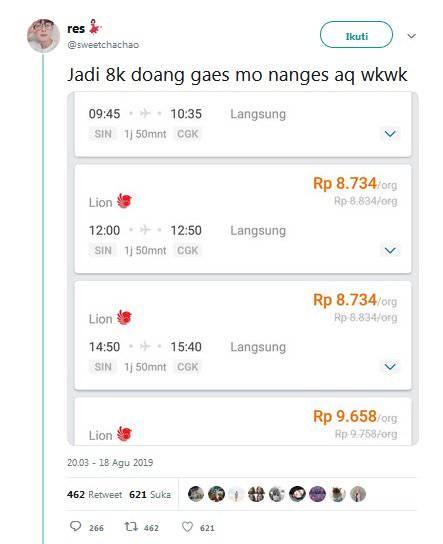Expand details of the 09:45 flight
The height and width of the screenshot is (544, 443).
pyautogui.click(x=390, y=134)
